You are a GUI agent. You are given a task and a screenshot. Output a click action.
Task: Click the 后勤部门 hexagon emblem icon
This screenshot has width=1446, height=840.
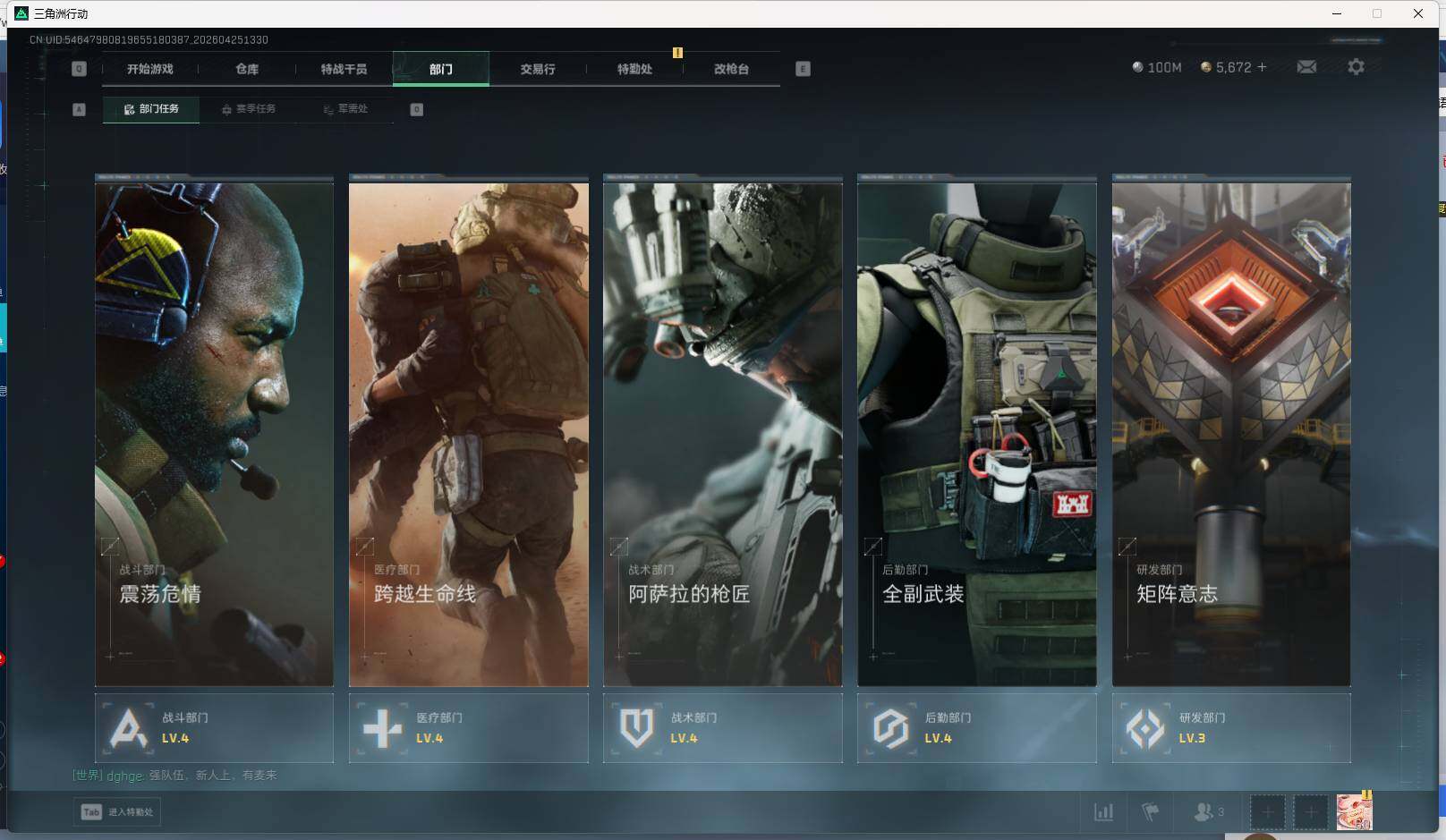click(890, 728)
